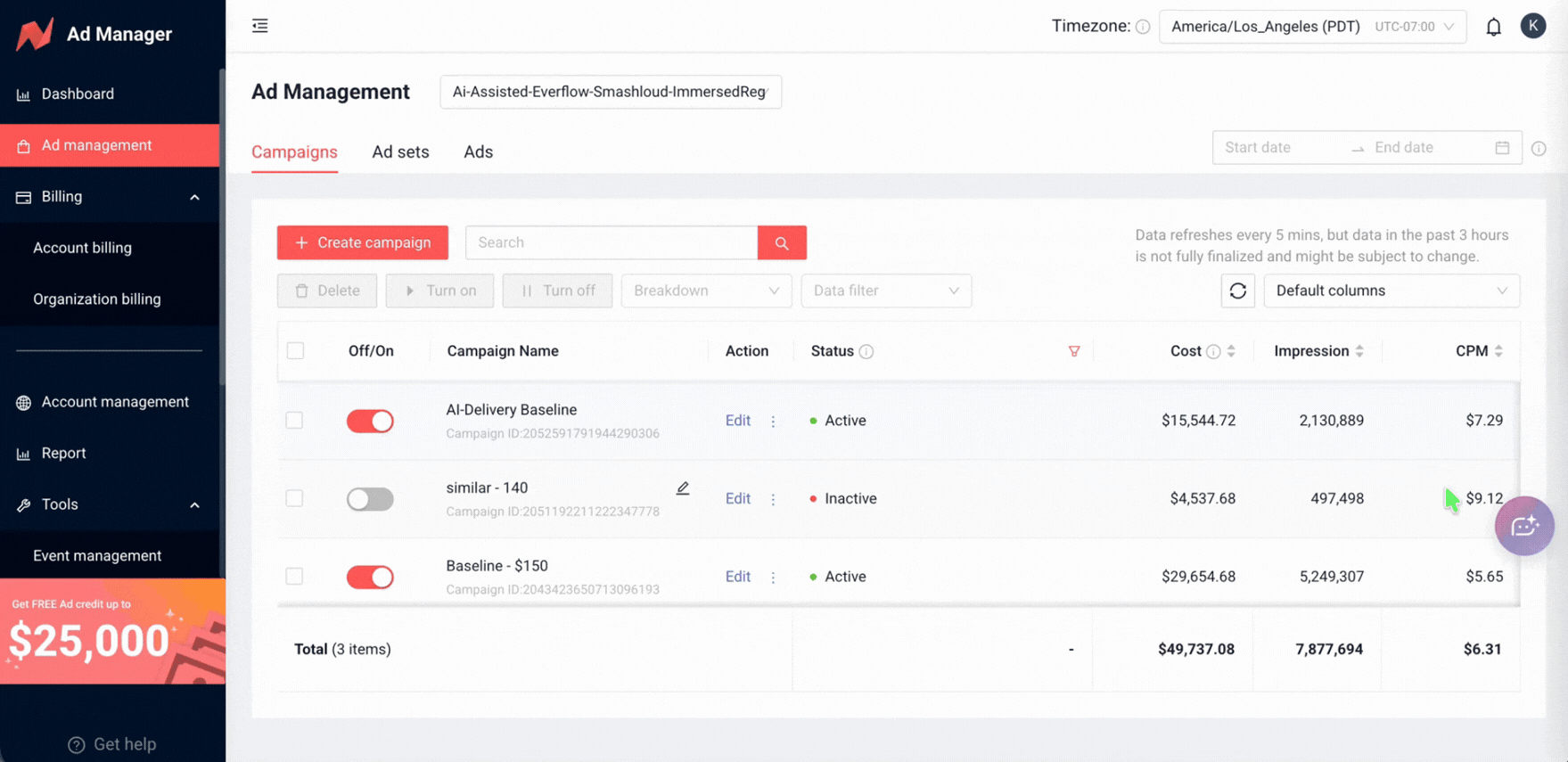Collapse the Billing sidebar section chevron
This screenshot has height=762, width=1568.
[x=194, y=197]
